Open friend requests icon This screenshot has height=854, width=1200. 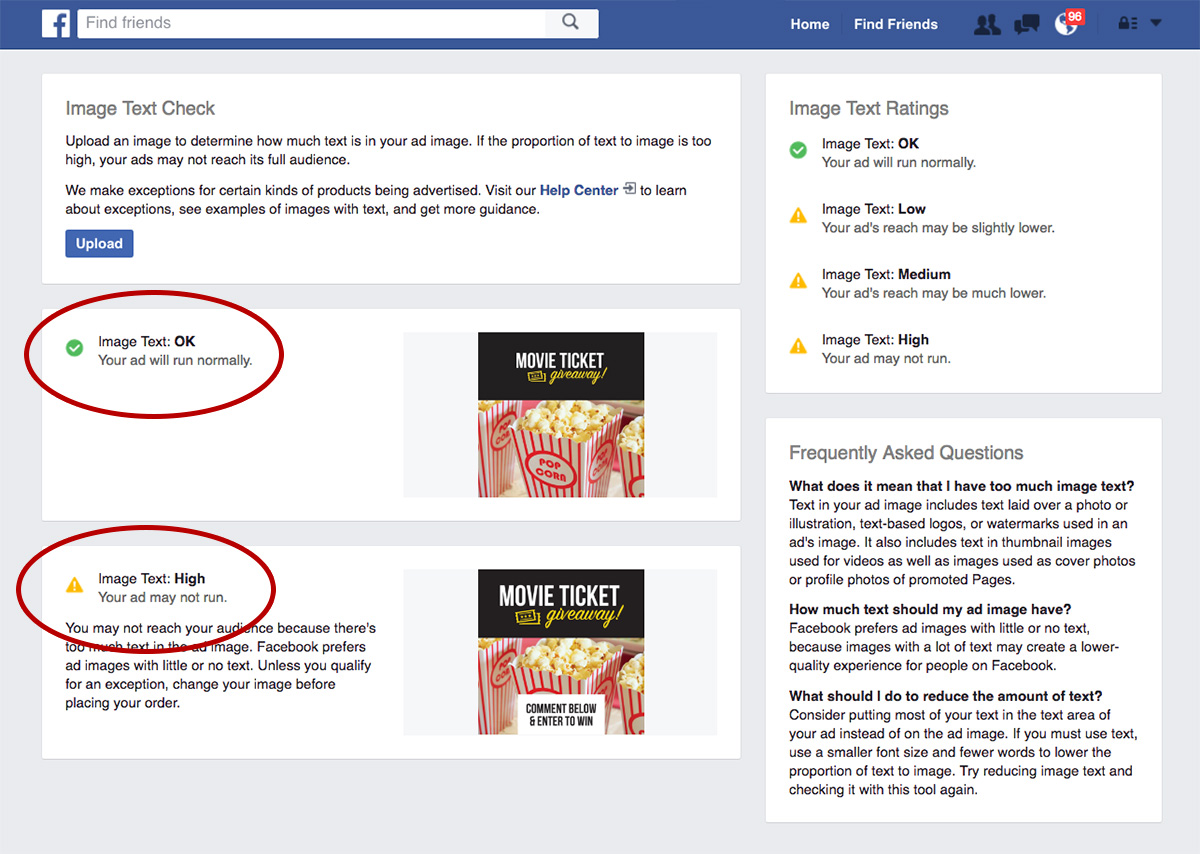[x=987, y=24]
